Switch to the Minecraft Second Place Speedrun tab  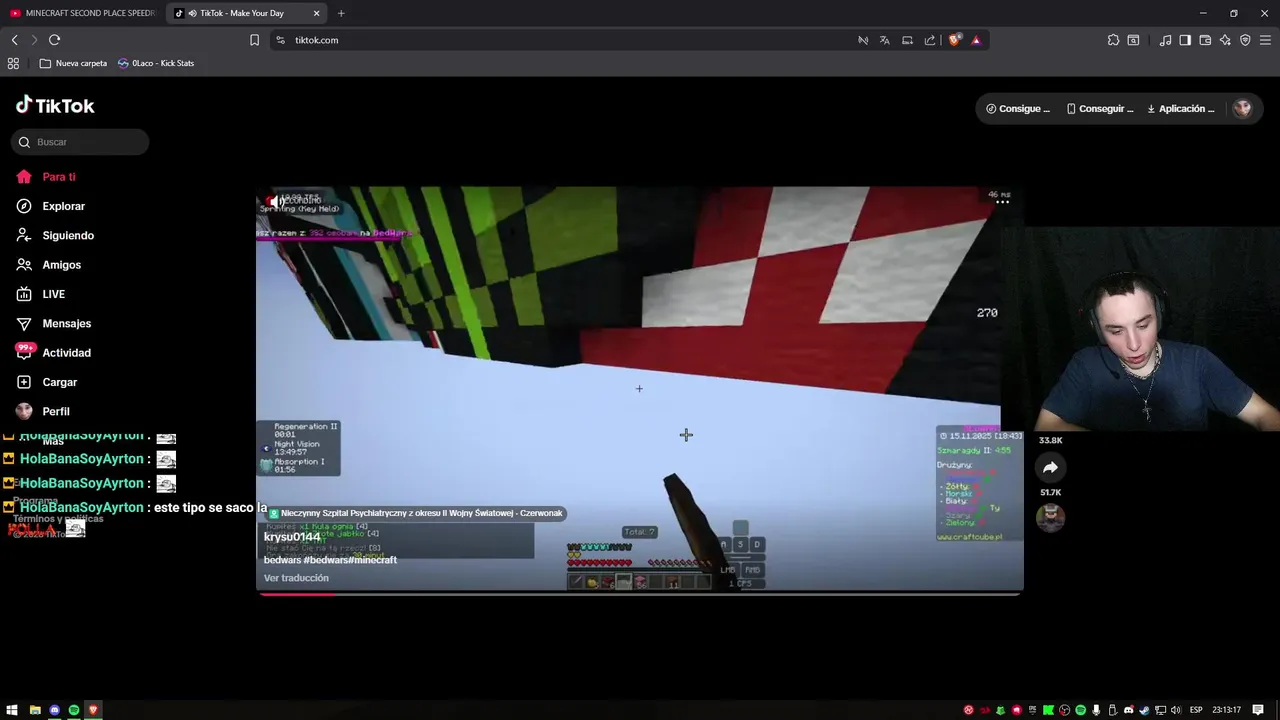83,13
